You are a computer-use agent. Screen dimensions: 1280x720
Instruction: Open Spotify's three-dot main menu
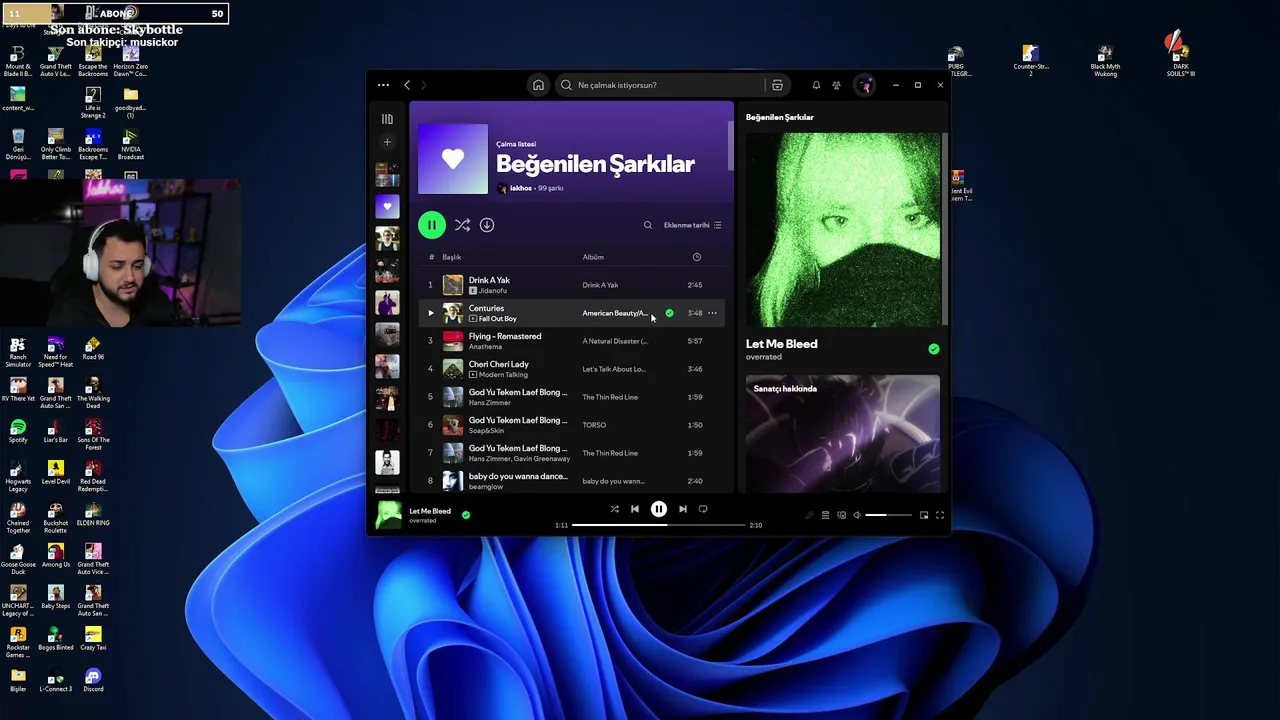click(383, 85)
